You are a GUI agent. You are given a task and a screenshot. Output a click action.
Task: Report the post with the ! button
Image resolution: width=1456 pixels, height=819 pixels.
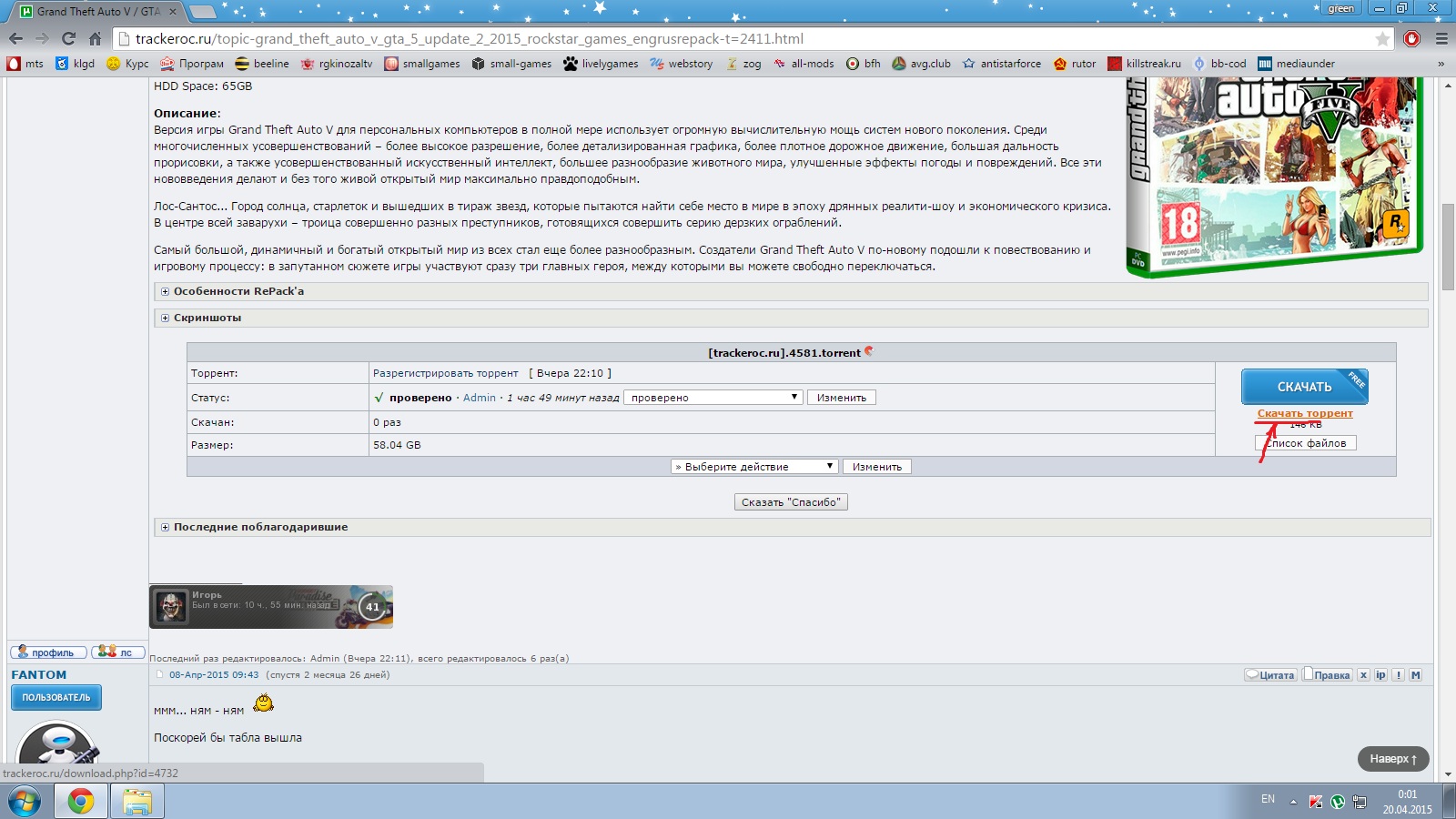tap(1399, 675)
